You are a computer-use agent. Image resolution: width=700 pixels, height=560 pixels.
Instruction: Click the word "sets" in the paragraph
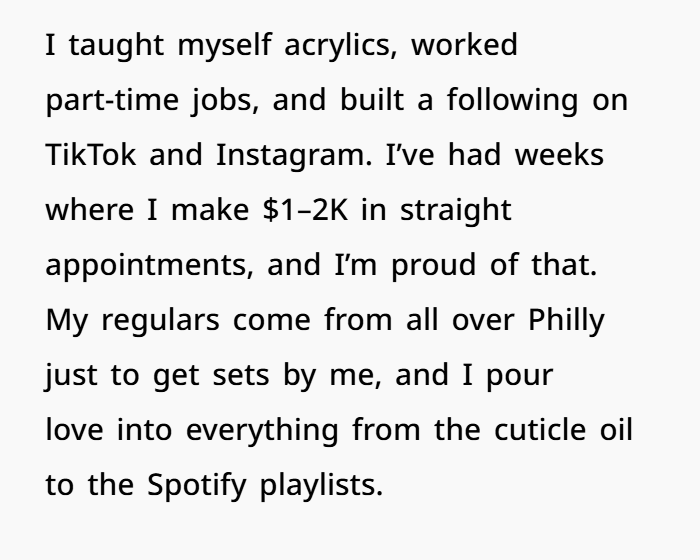point(241,375)
